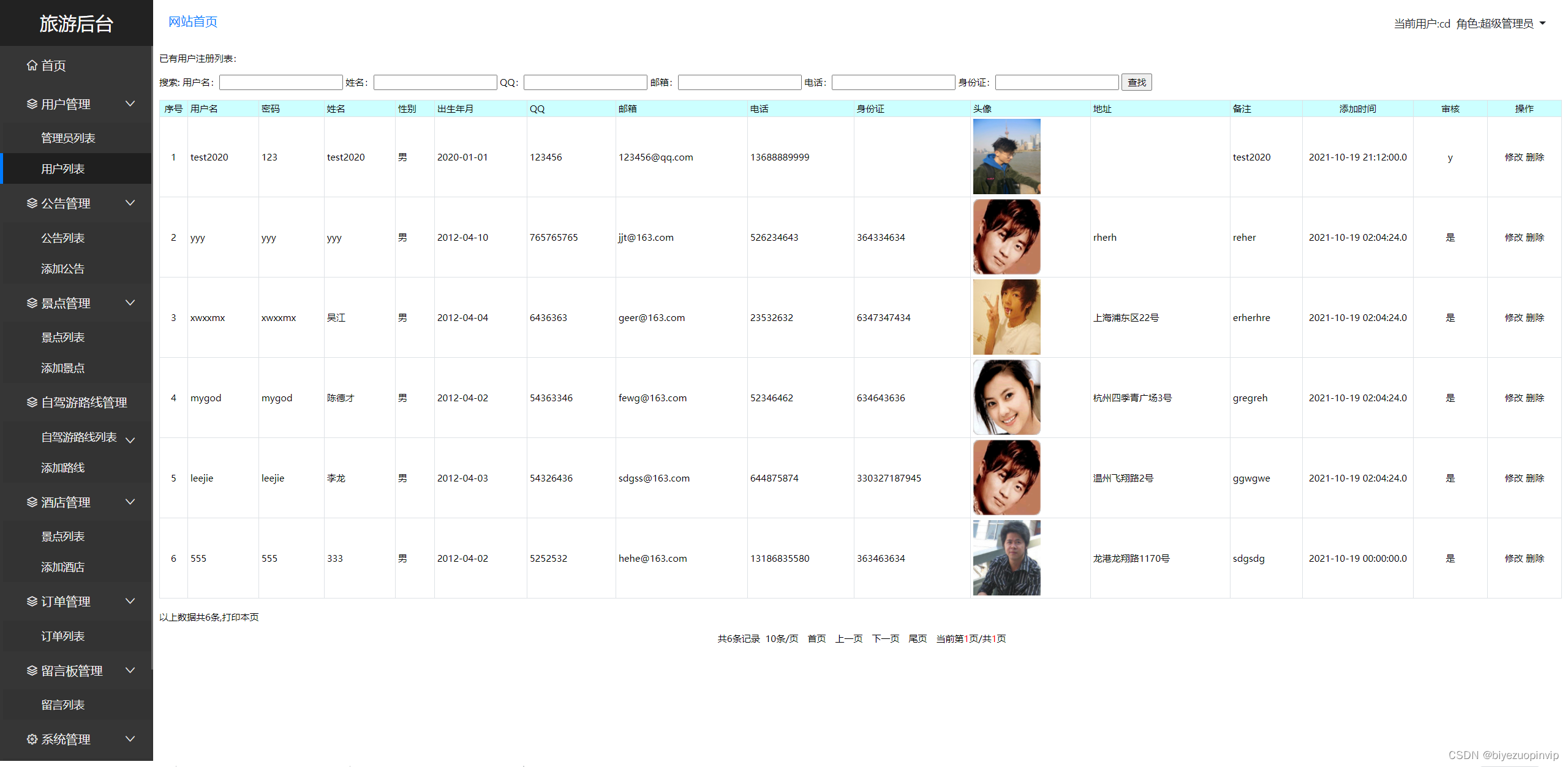1568x767 pixels.
Task: Click 删除 for user test2020
Action: coord(1535,157)
